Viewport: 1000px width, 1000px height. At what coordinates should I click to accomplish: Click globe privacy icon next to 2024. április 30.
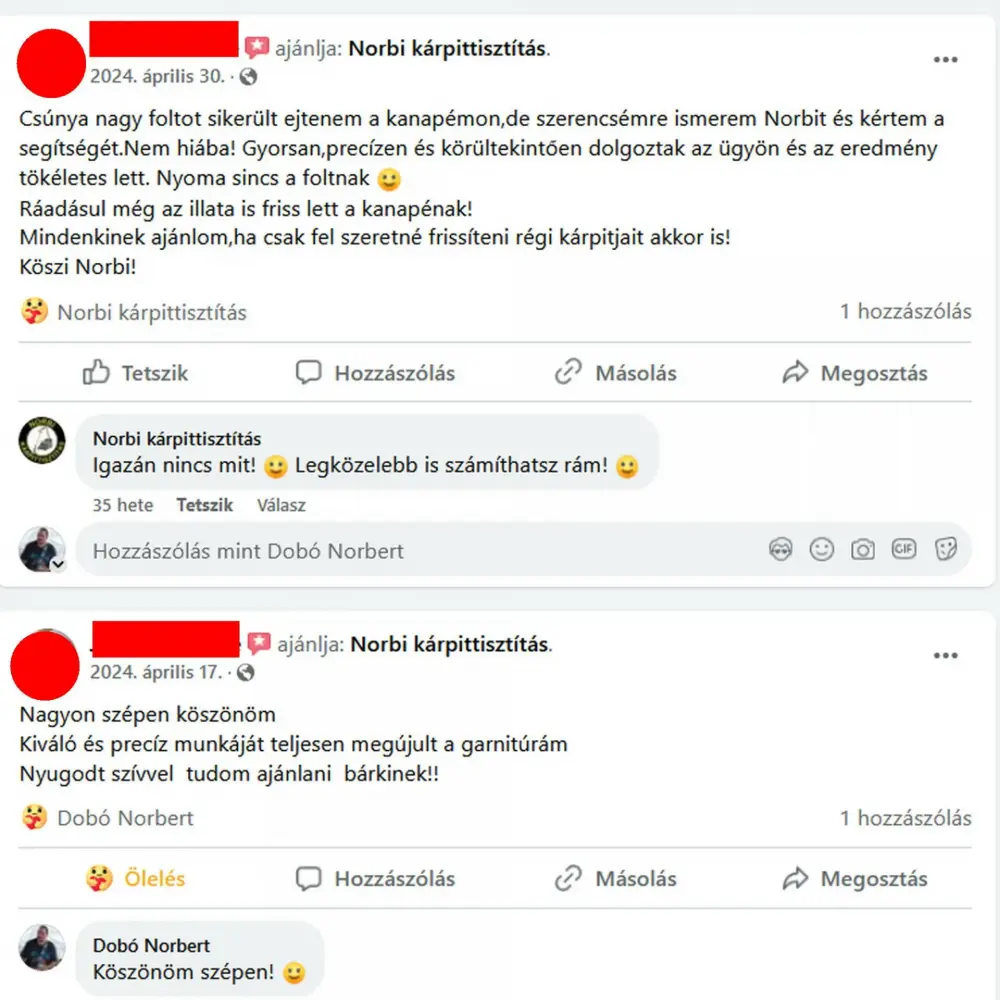pyautogui.click(x=248, y=77)
